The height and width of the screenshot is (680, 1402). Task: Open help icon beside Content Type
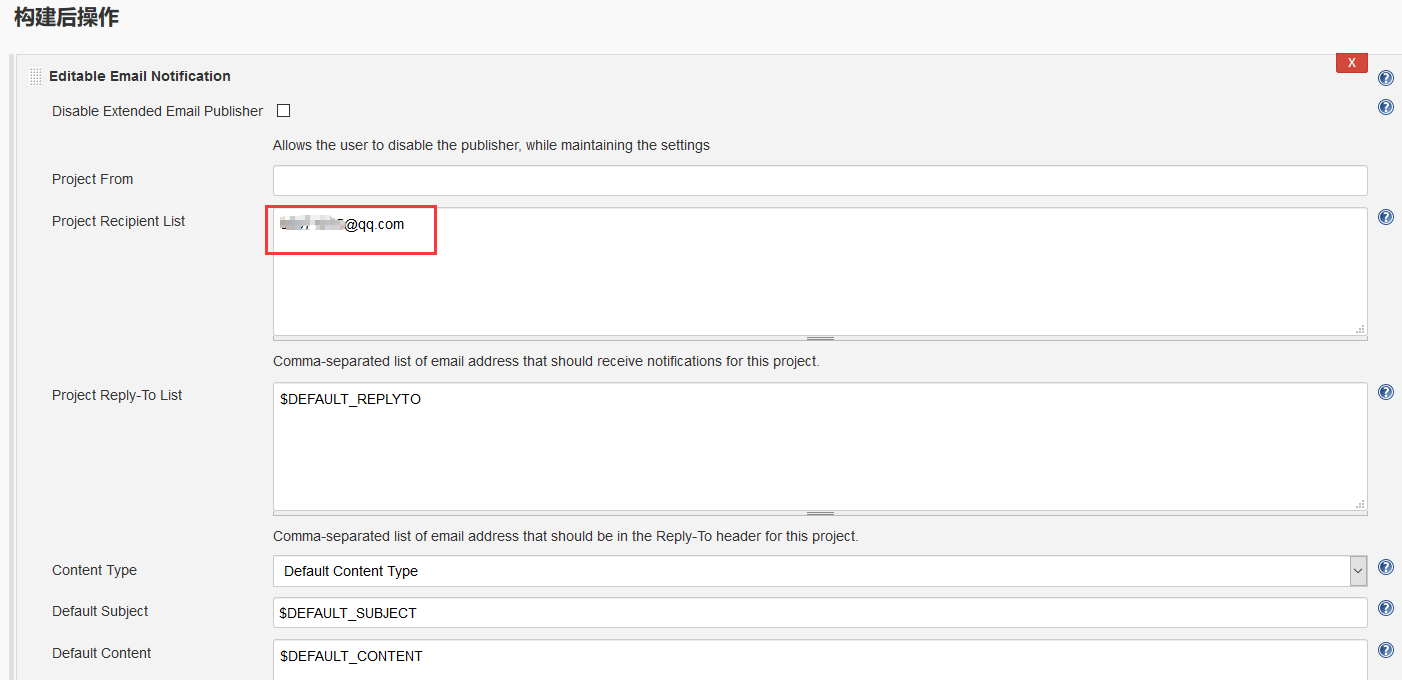[1386, 567]
